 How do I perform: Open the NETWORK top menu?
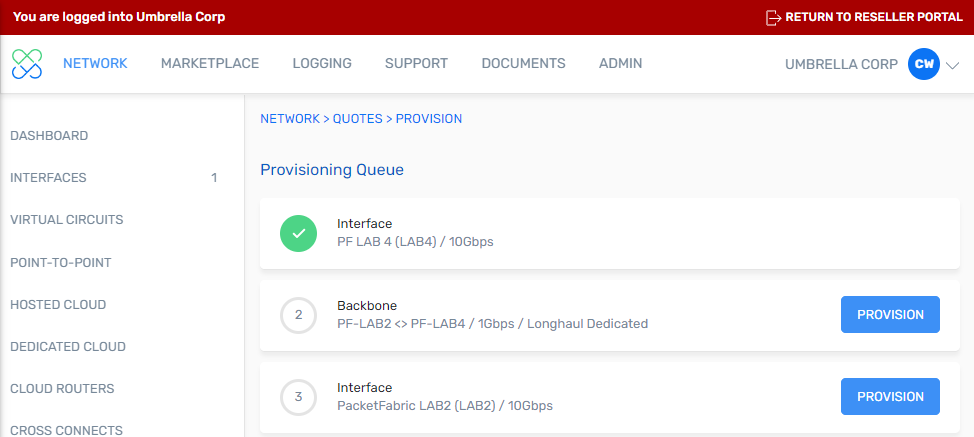[95, 63]
